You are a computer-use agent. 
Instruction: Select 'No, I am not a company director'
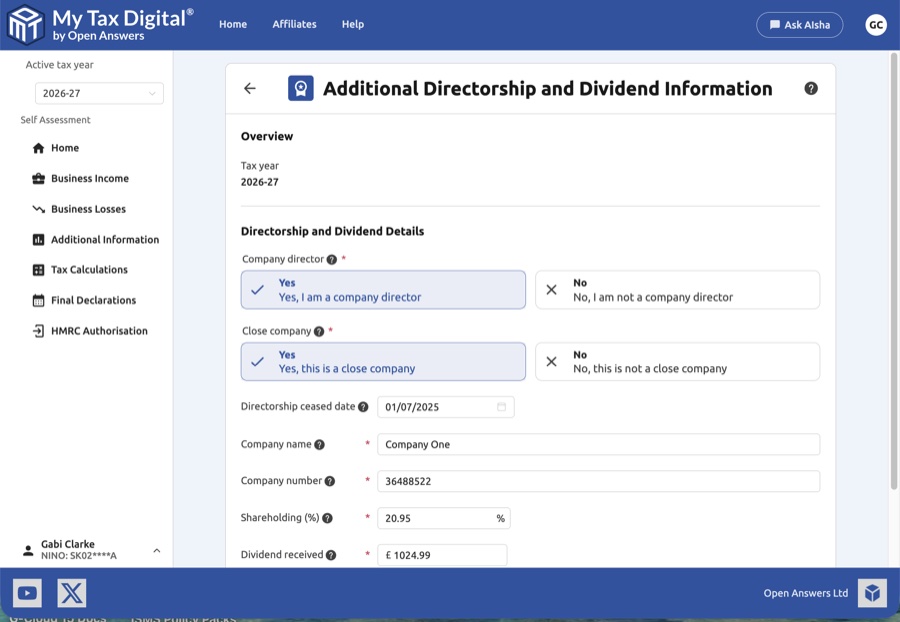pos(677,290)
